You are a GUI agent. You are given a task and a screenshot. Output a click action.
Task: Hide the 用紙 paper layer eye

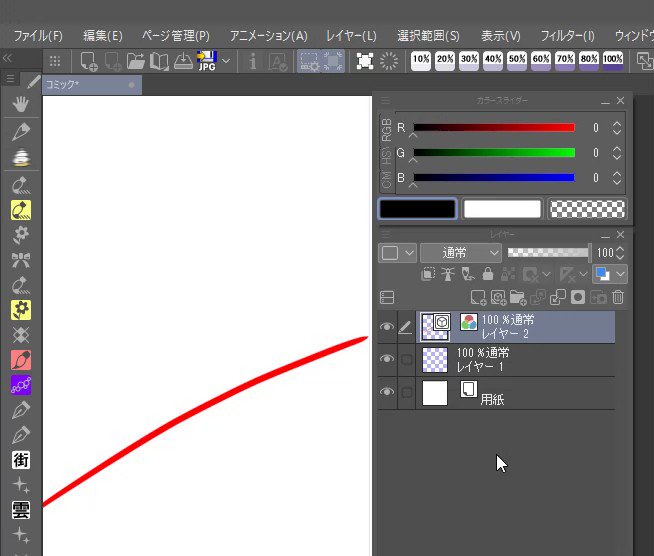[387, 392]
